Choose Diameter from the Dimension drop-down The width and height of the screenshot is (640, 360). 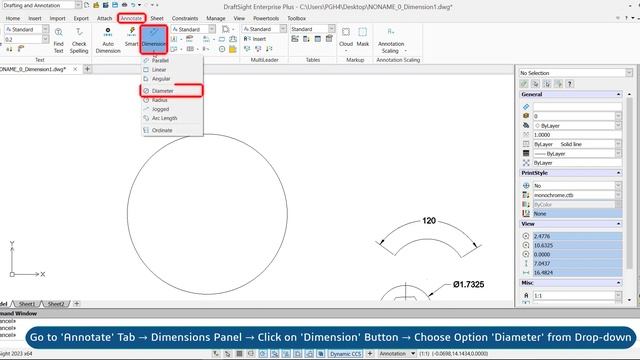pos(172,91)
